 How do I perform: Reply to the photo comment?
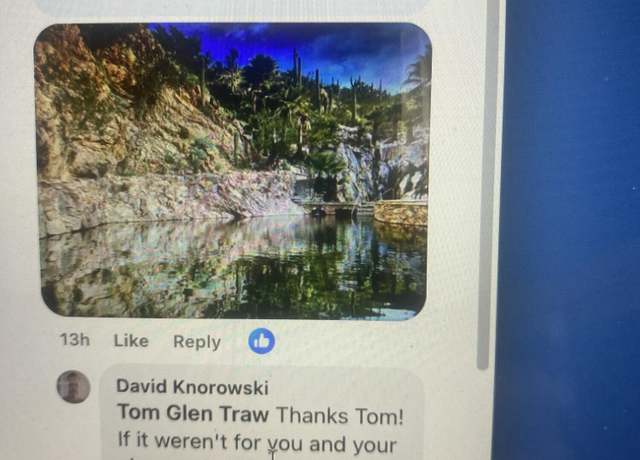click(x=197, y=342)
